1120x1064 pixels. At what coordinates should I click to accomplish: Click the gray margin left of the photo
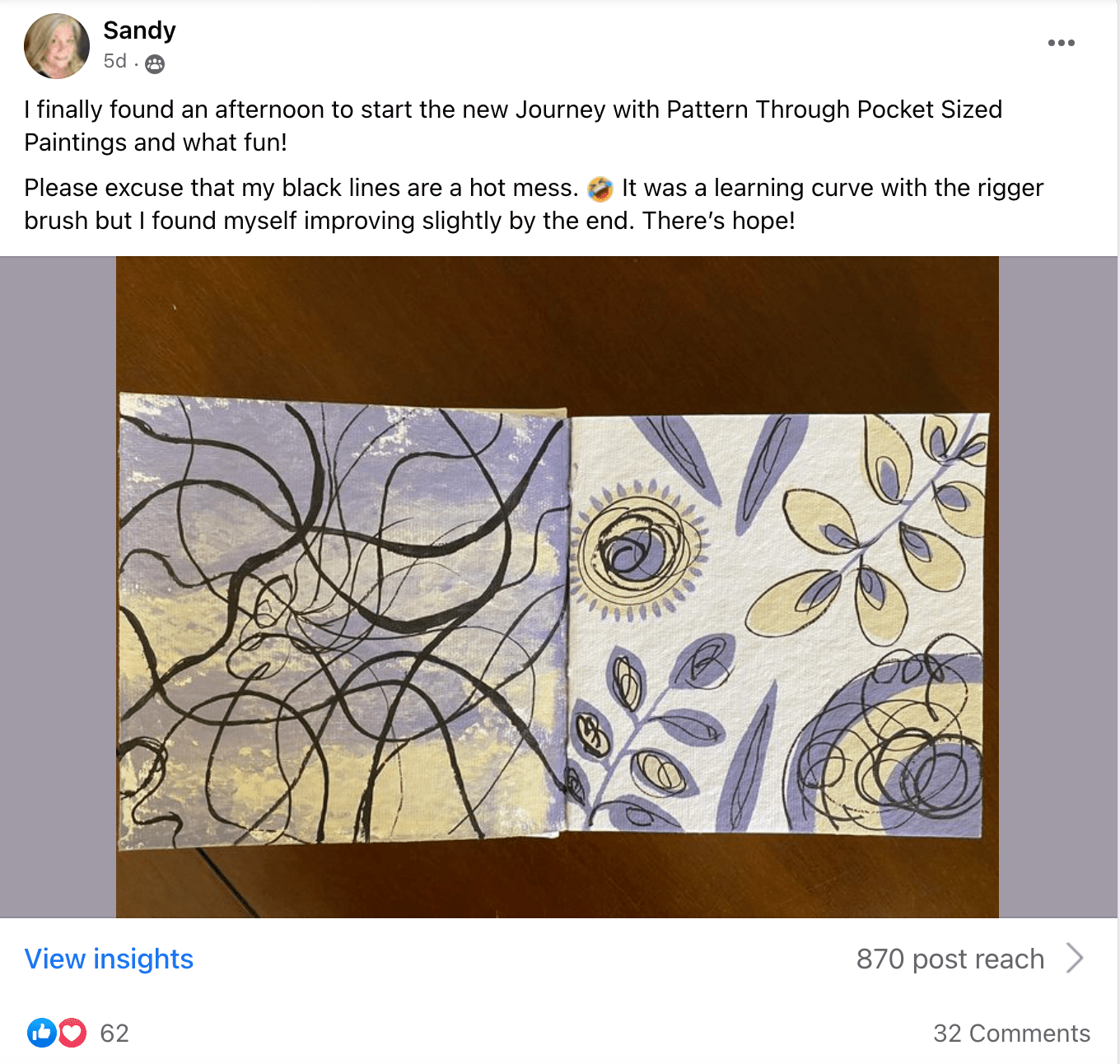[58, 586]
